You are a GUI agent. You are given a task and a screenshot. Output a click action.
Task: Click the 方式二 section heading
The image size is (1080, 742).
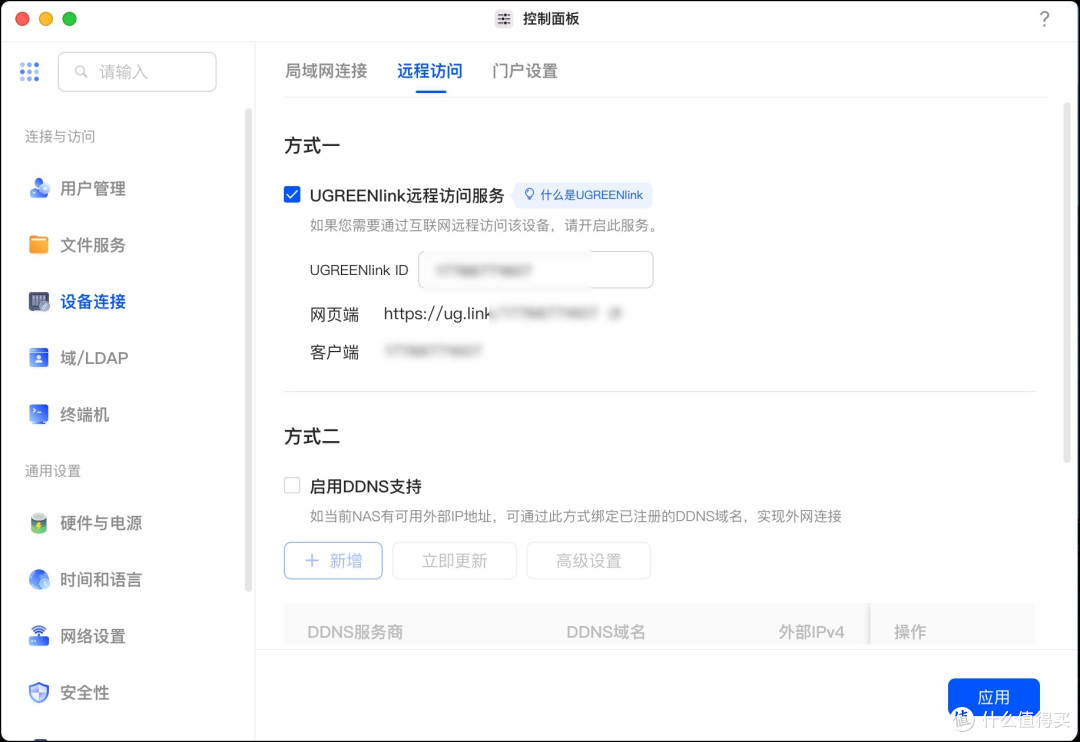(312, 436)
